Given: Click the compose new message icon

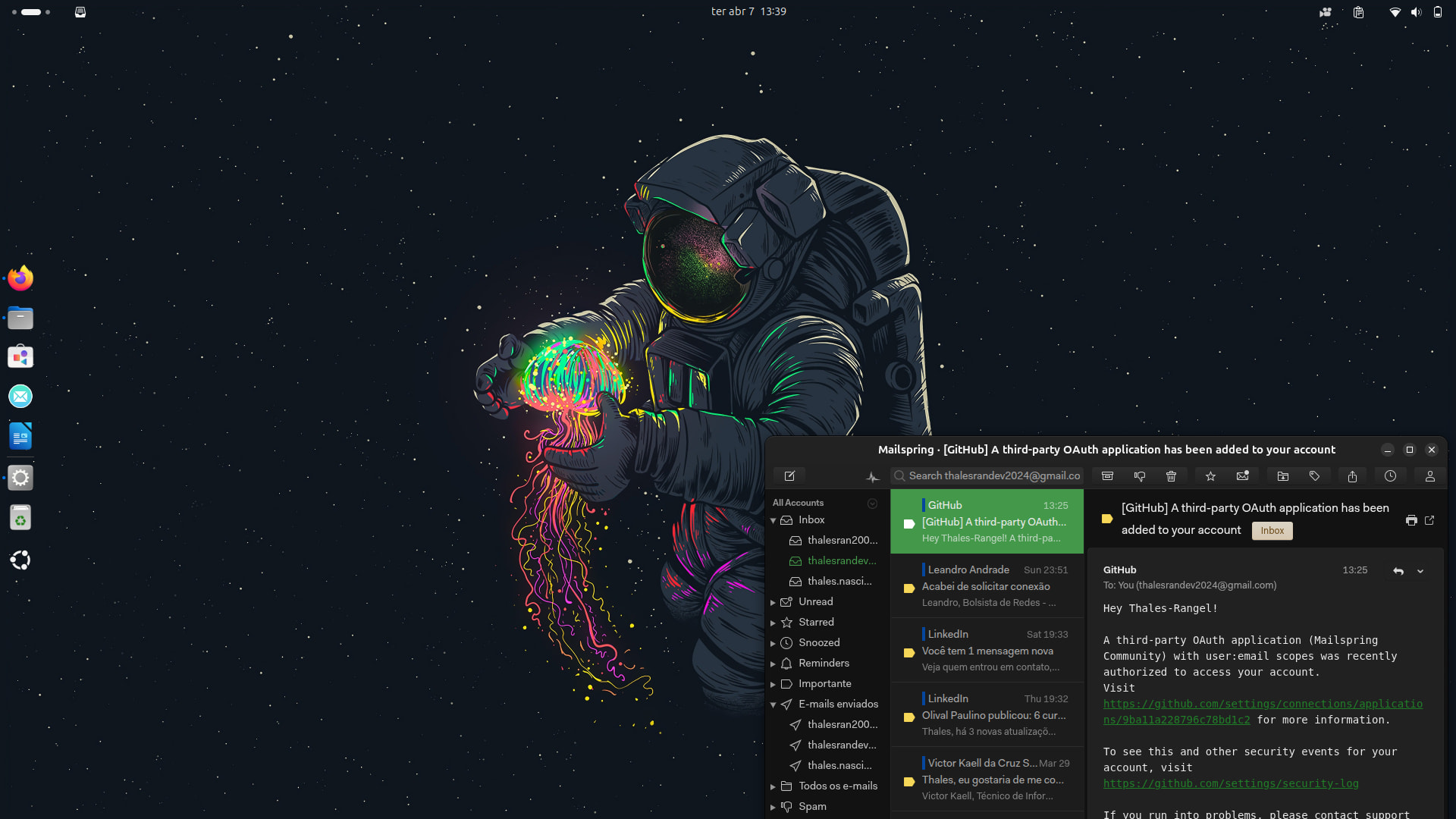Looking at the screenshot, I should pos(789,476).
